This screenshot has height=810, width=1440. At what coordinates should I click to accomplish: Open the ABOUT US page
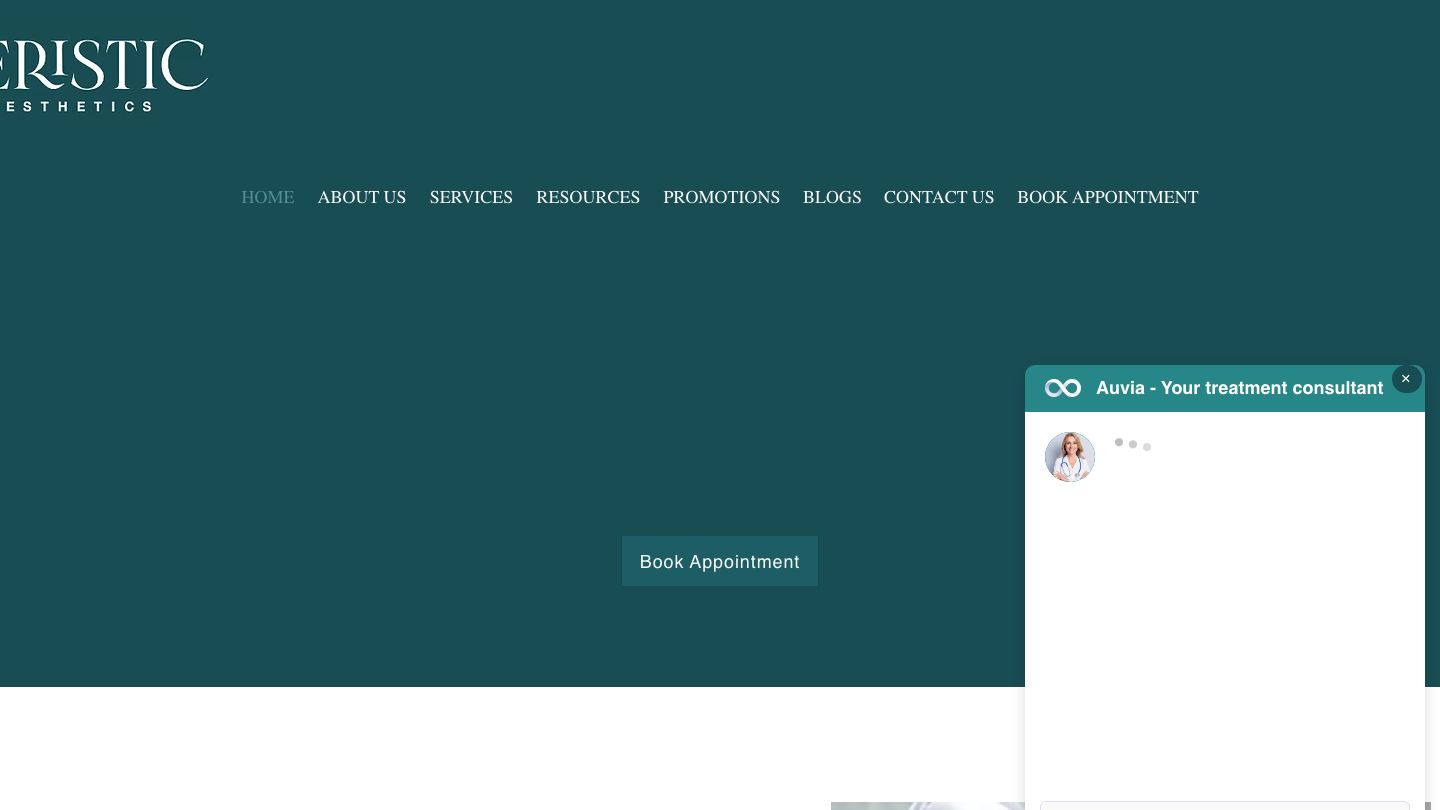[361, 197]
